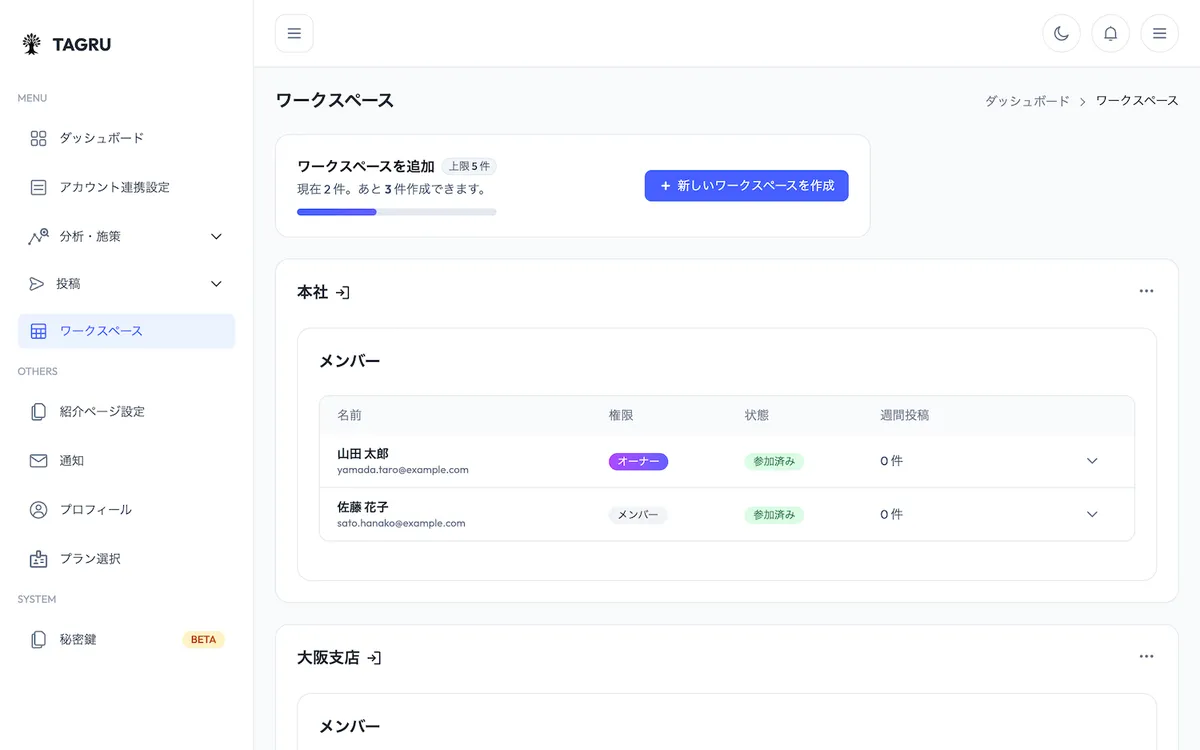Open the hamburger menu next to the logo
Viewport: 1200px width, 750px height.
[x=294, y=33]
